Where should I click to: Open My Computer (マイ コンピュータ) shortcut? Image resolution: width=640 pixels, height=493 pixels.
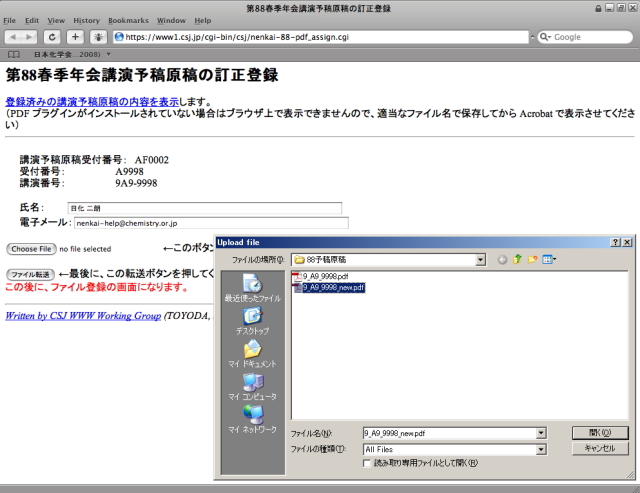pos(252,386)
